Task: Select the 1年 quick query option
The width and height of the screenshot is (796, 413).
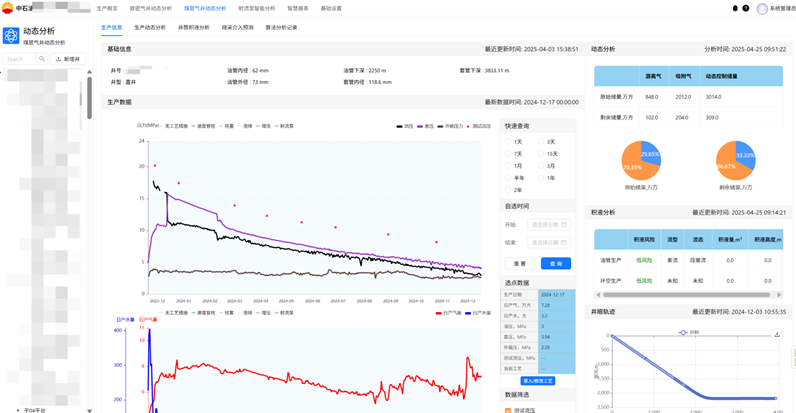Action: (x=547, y=178)
